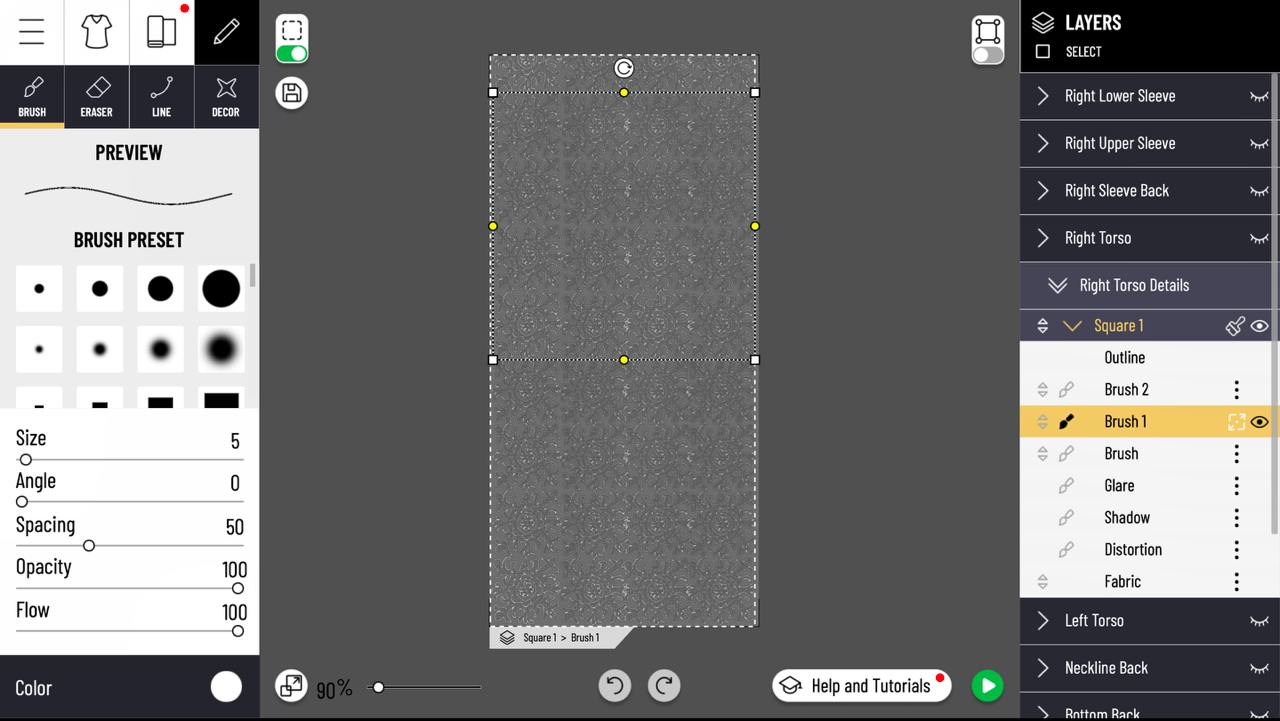The image size is (1280, 721).
Task: Redo the last action
Action: tap(664, 685)
